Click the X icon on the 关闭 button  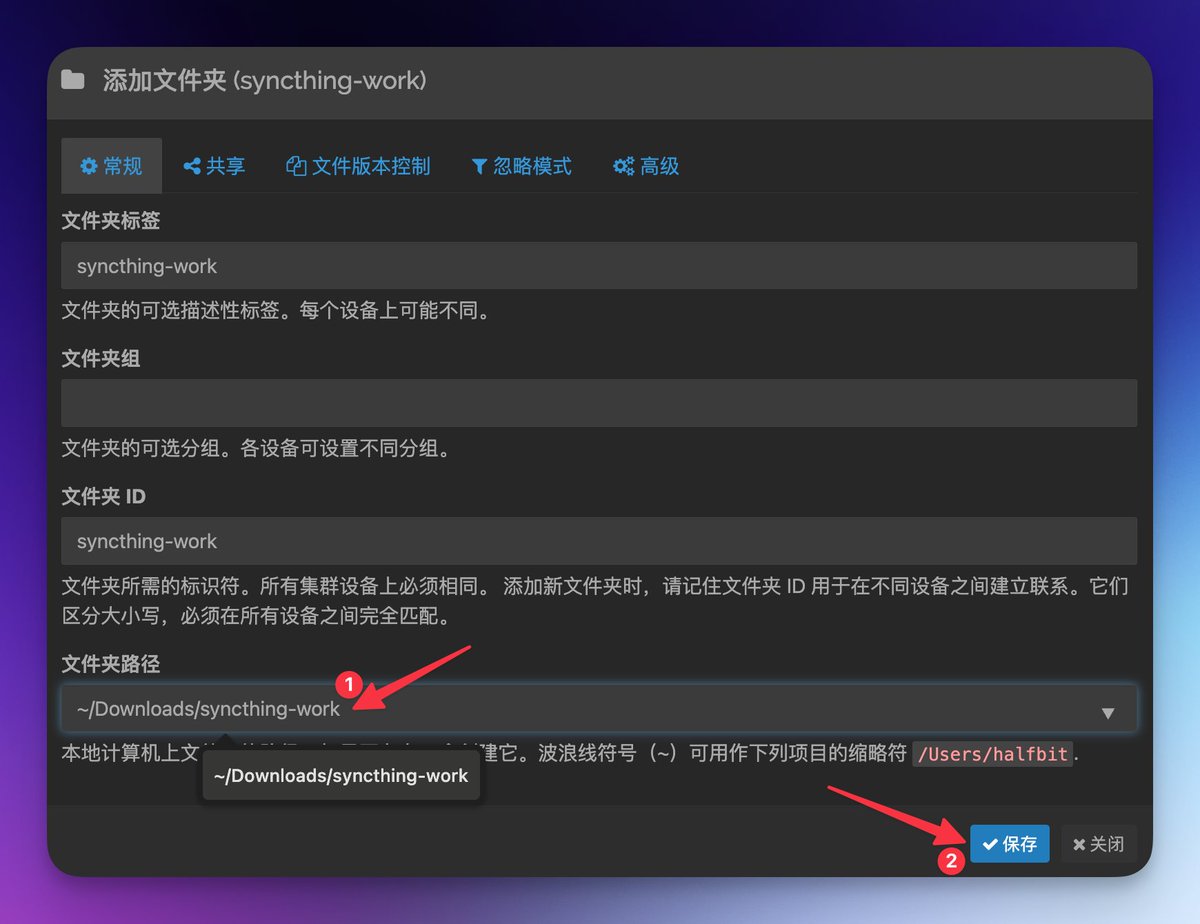(x=1079, y=845)
